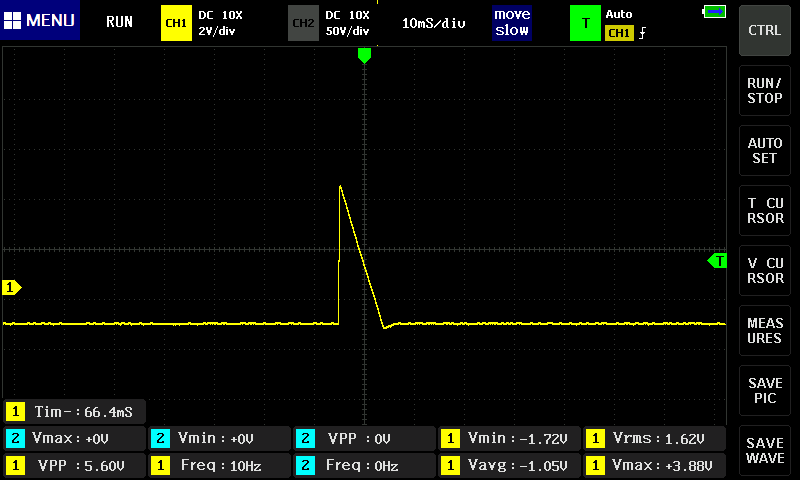Open the T CURSOR option
Viewport: 800px width, 480px height.
[x=765, y=211]
